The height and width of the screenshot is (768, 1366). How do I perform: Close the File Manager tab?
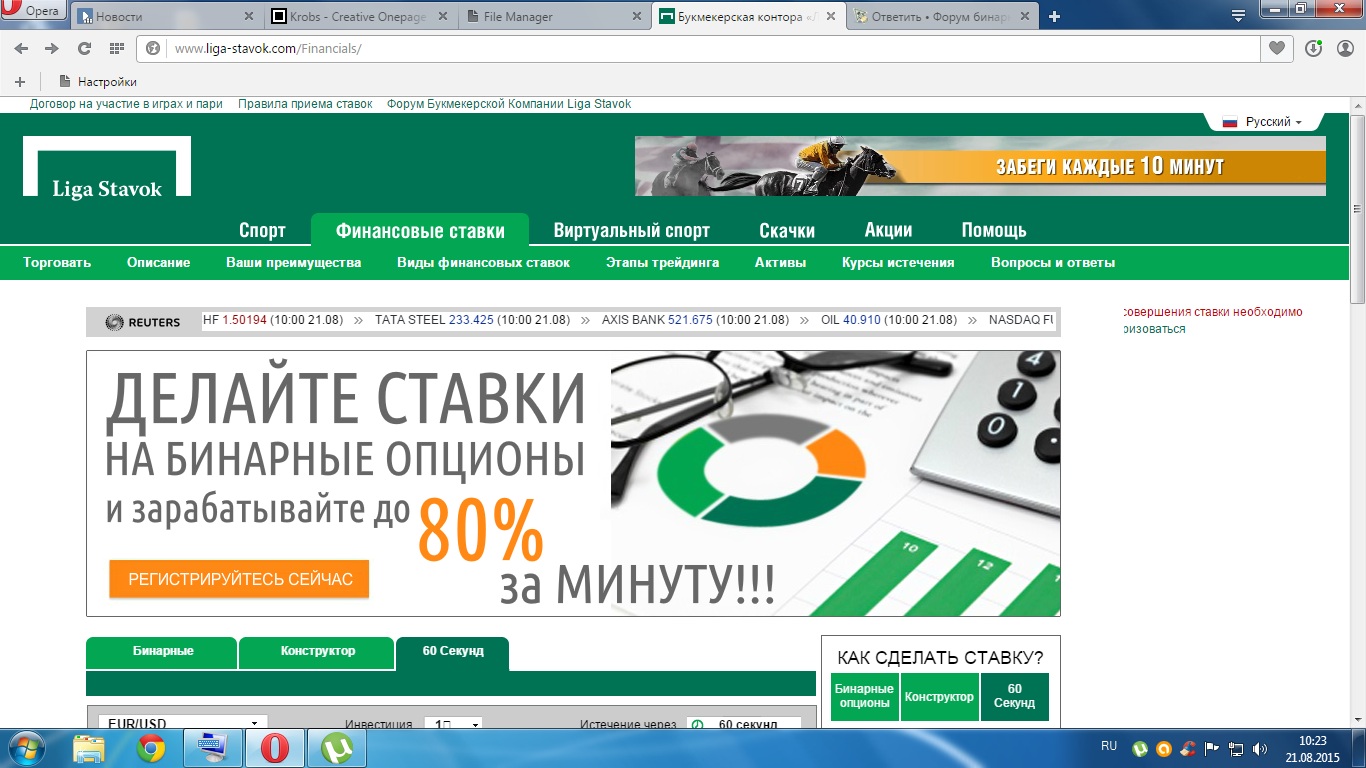(x=636, y=17)
